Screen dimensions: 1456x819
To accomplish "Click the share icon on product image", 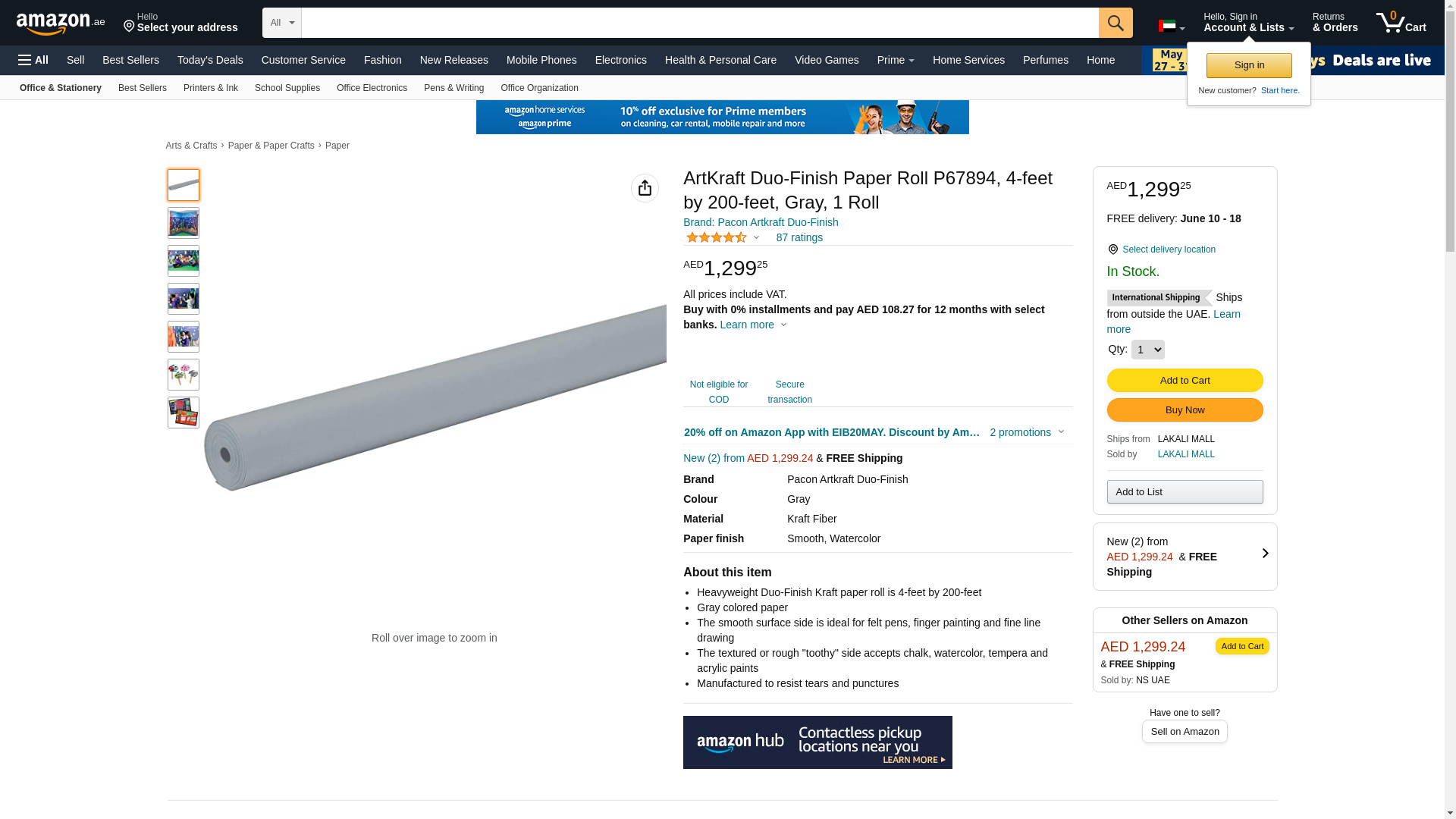I will (645, 188).
